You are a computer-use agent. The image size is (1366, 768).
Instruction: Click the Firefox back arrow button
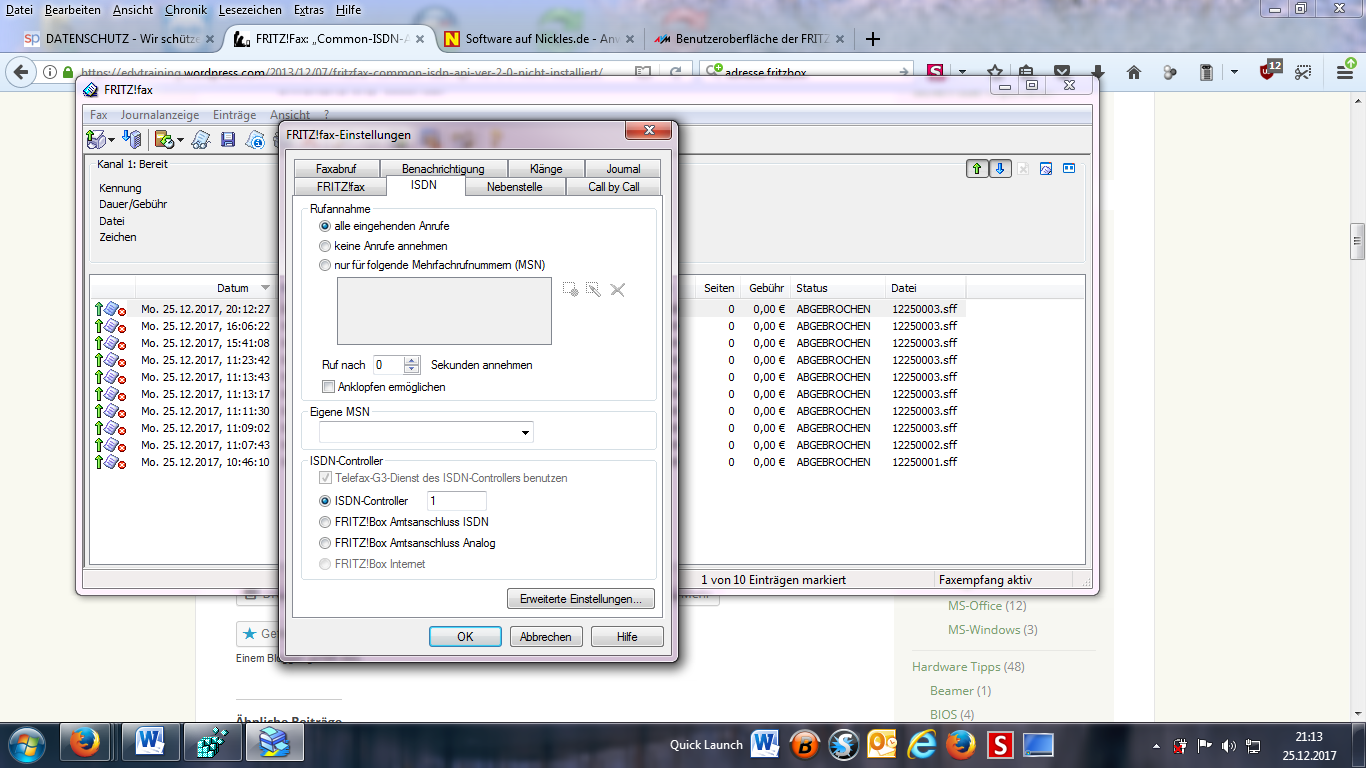22,72
